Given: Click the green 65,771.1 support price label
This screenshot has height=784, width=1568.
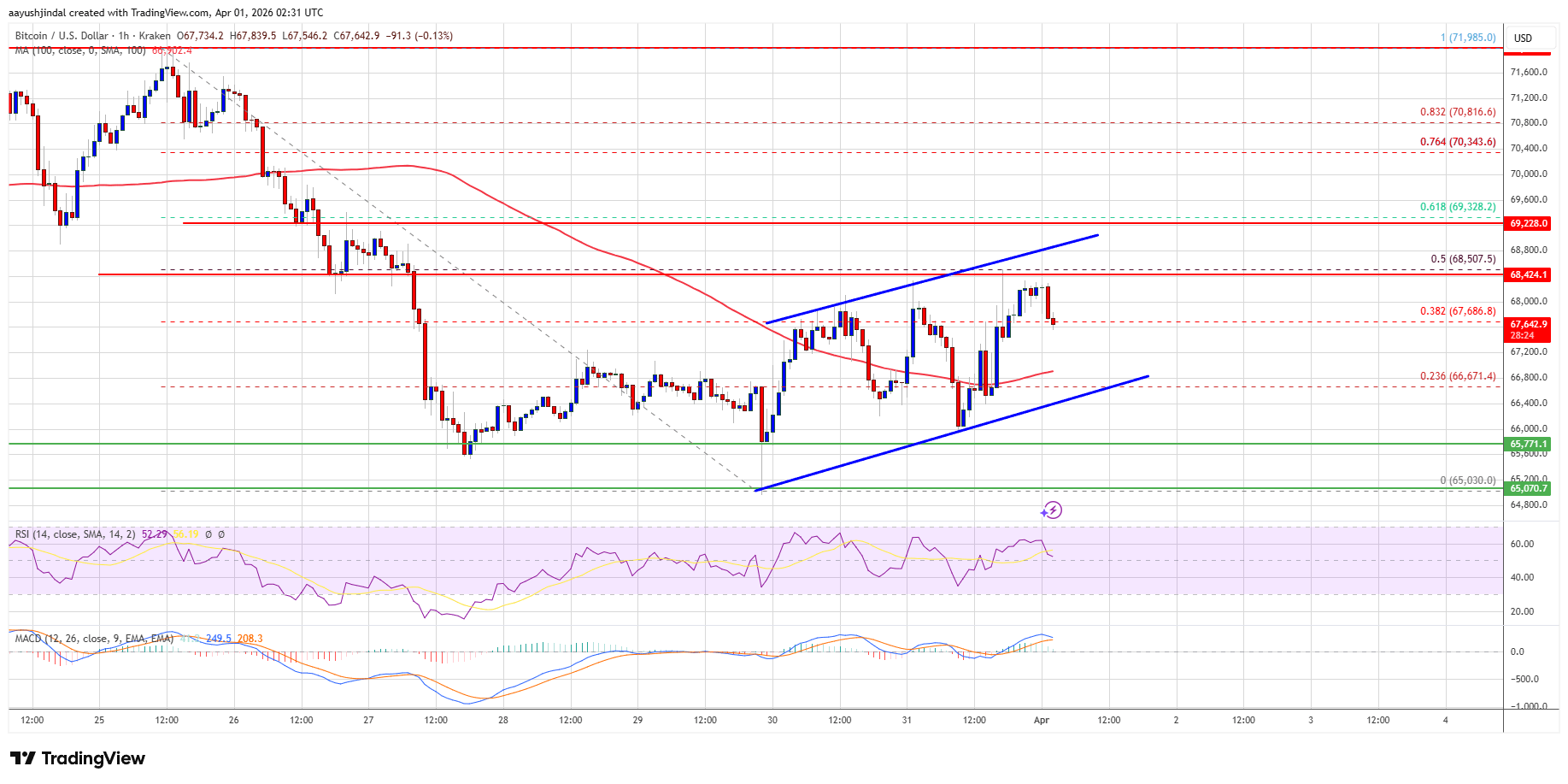Looking at the screenshot, I should click(1530, 445).
